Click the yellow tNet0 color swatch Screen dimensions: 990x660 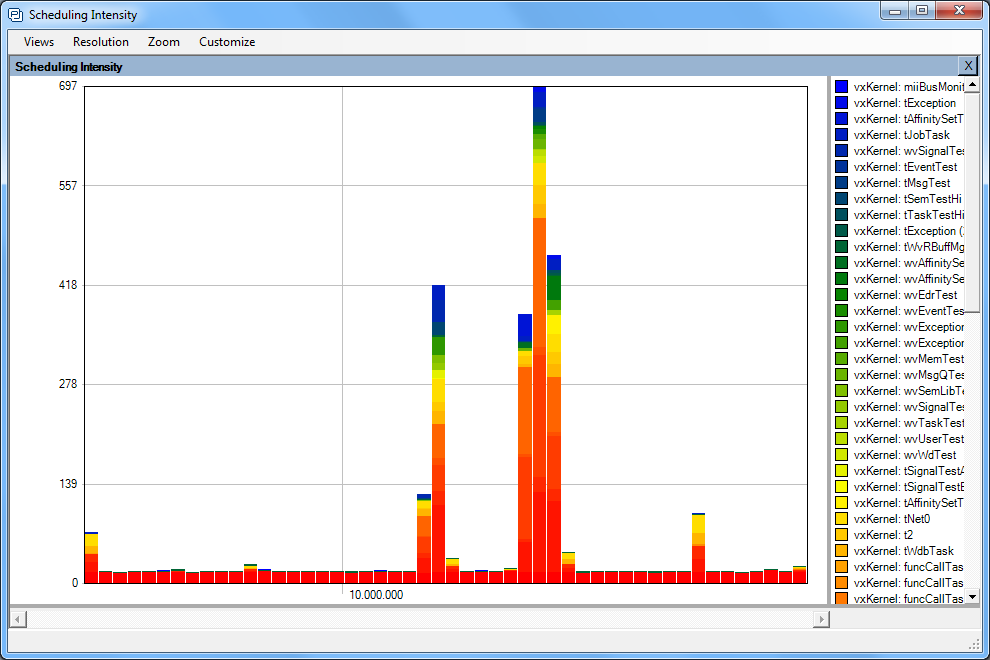point(841,519)
